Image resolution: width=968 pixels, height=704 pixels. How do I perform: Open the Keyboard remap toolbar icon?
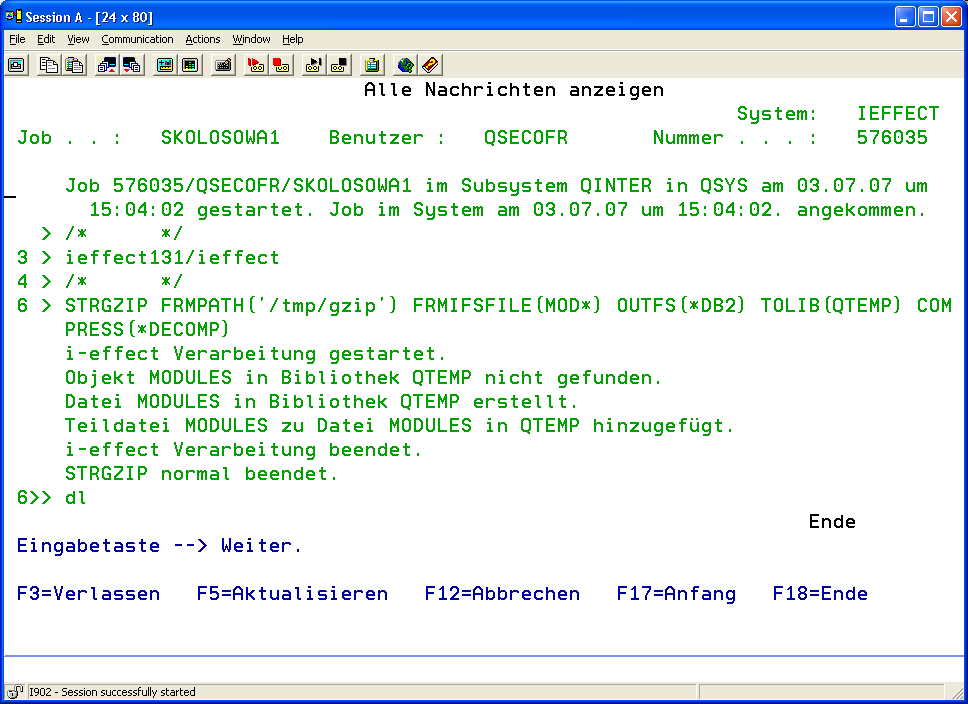click(x=223, y=65)
